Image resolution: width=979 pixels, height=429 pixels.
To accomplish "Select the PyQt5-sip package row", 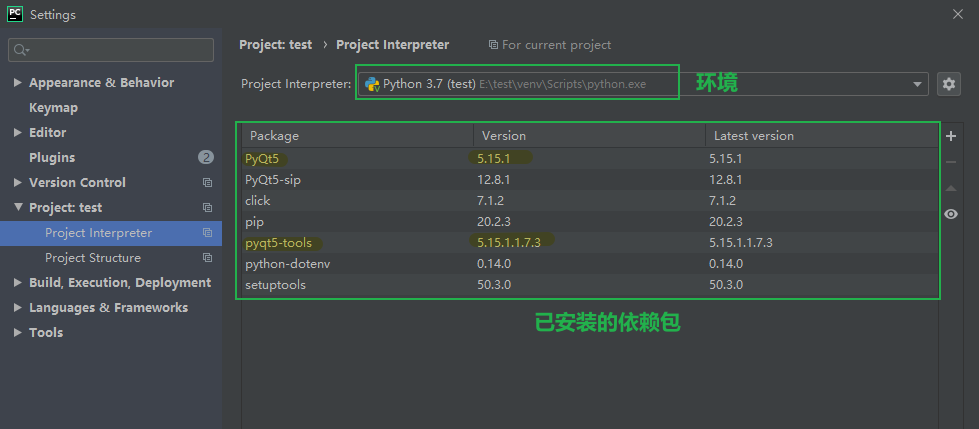I will pos(590,180).
